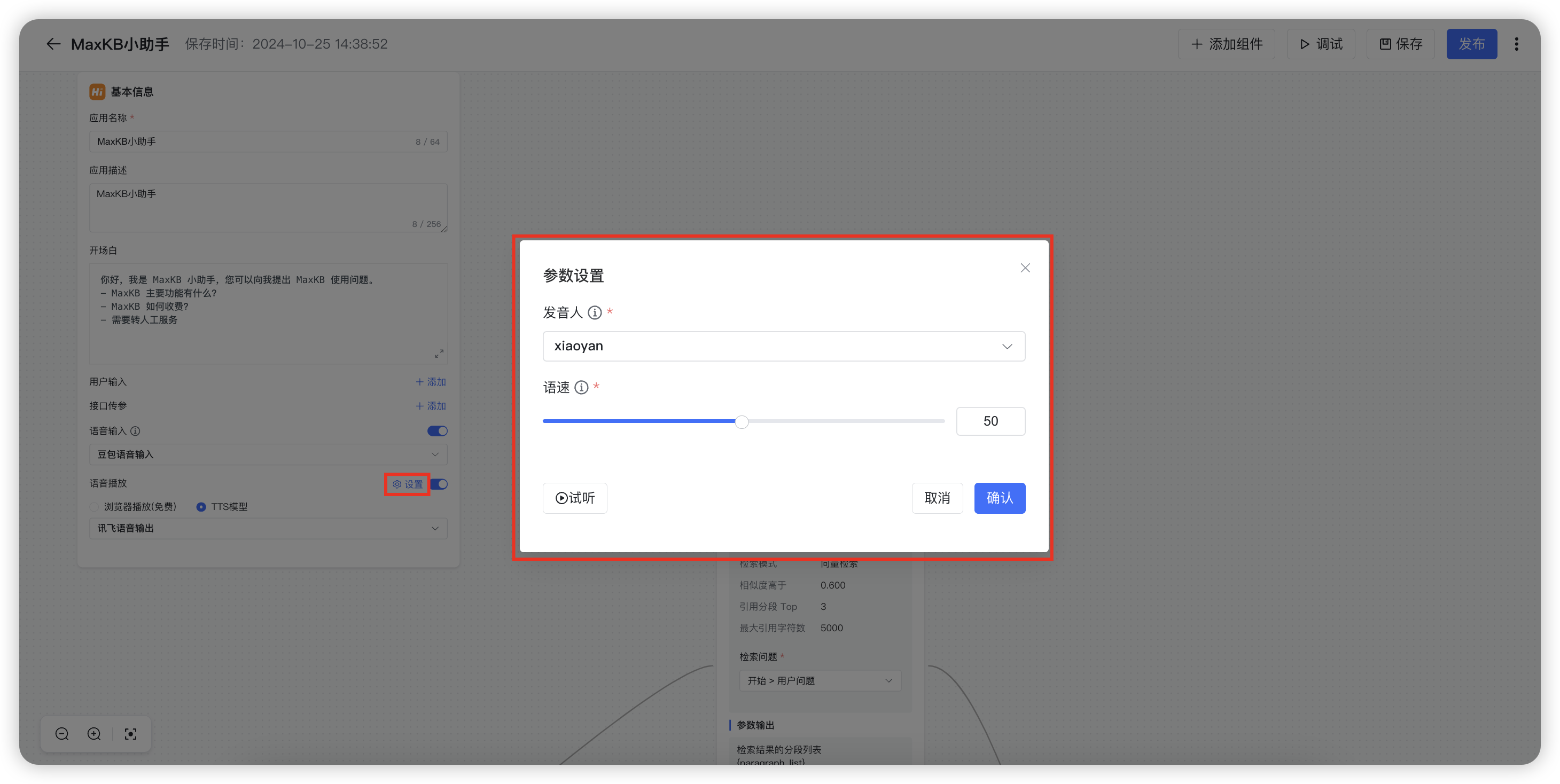This screenshot has height=784, width=1560.
Task: Save the workflow with 保存
Action: [1400, 44]
